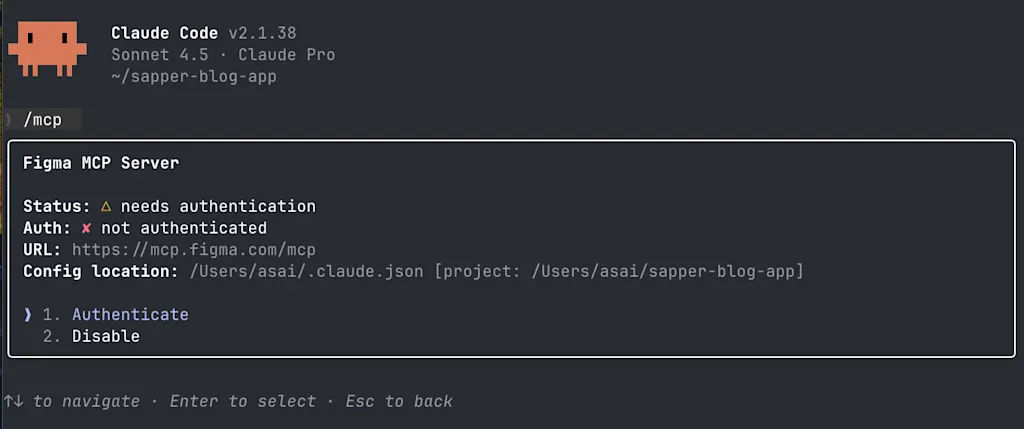The image size is (1024, 429).
Task: Open the https://mcp.figma.com/mcp URL
Action: (x=194, y=250)
